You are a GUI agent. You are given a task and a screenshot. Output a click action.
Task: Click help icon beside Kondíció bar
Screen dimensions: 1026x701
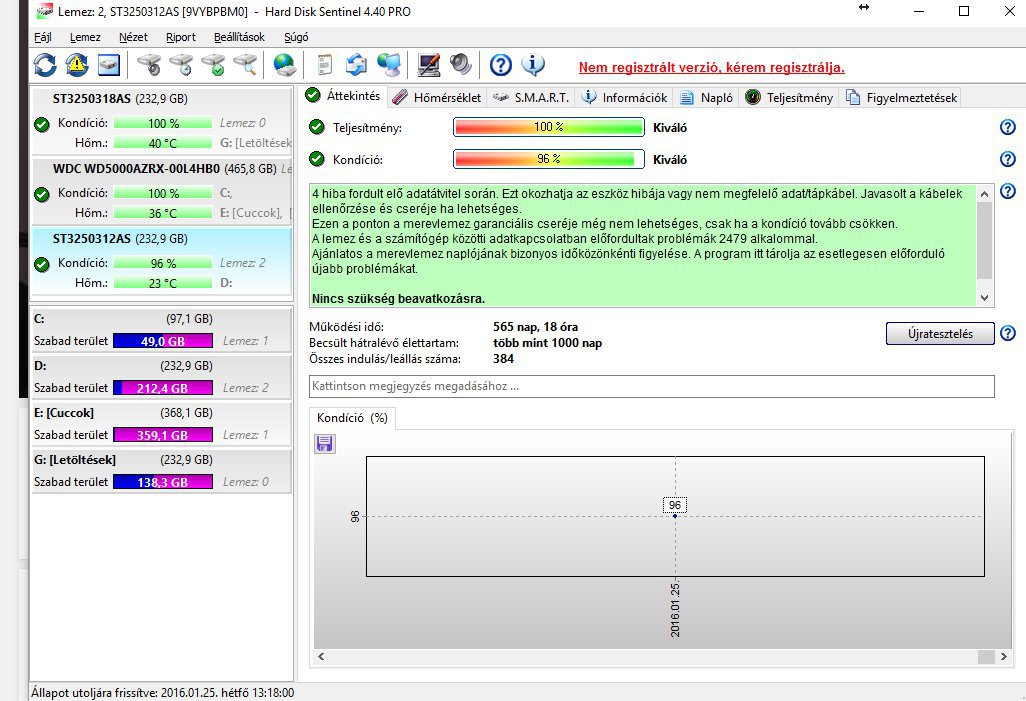tap(1008, 159)
